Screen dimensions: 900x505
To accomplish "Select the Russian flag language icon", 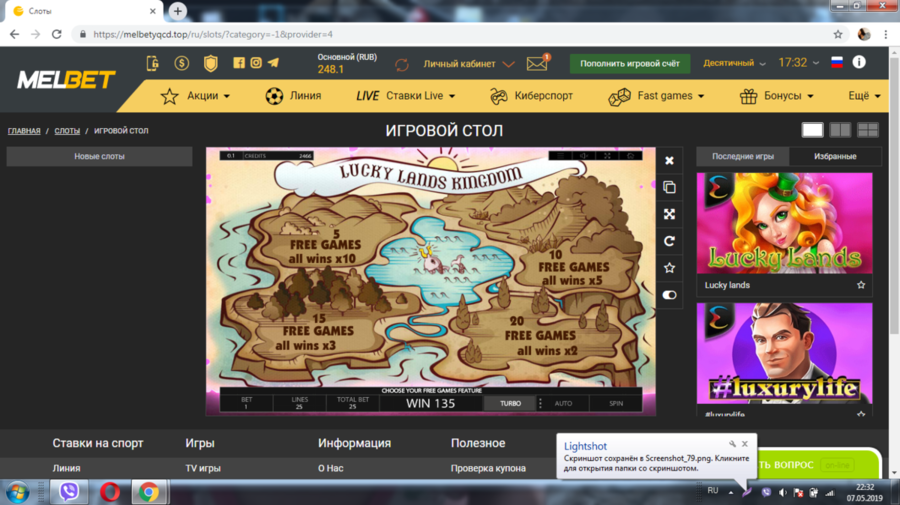I will (837, 62).
